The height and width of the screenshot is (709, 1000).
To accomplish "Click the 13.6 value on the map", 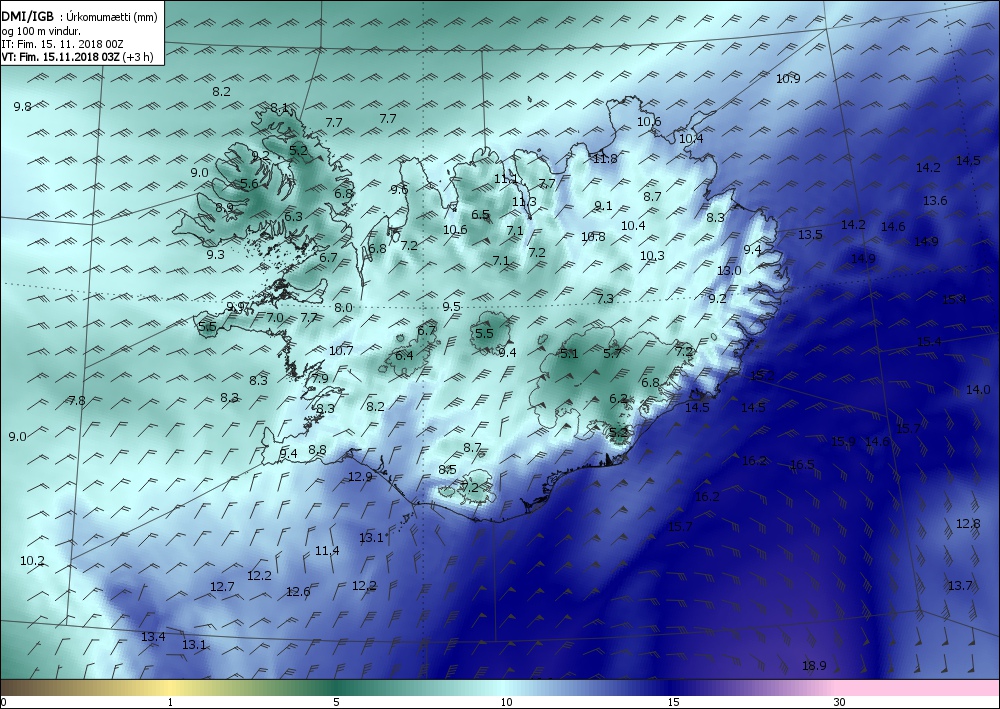I will pos(935,200).
